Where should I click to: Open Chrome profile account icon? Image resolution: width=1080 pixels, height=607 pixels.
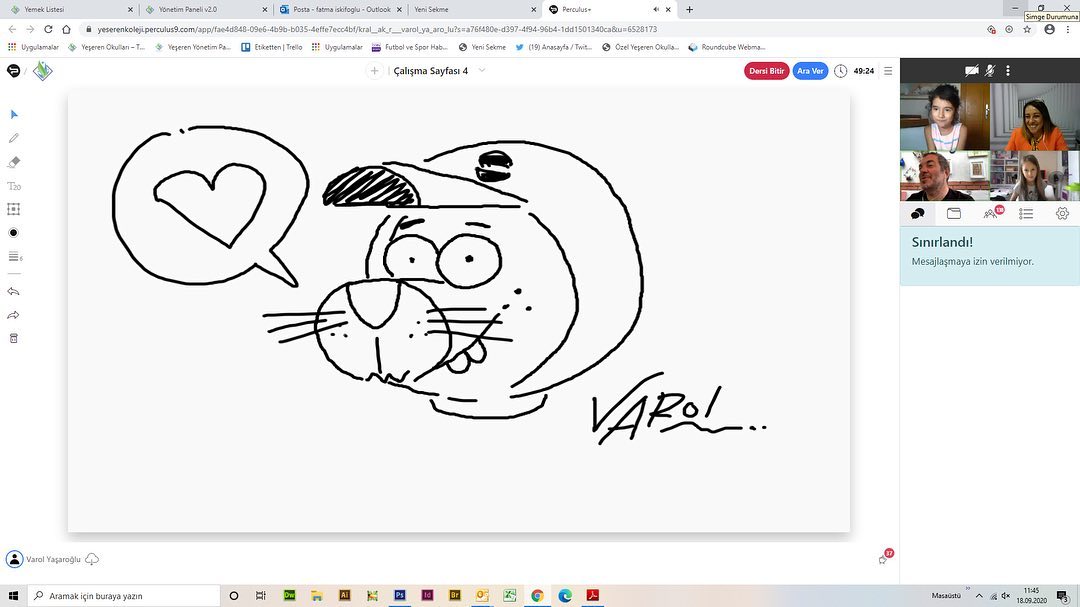1050,30
